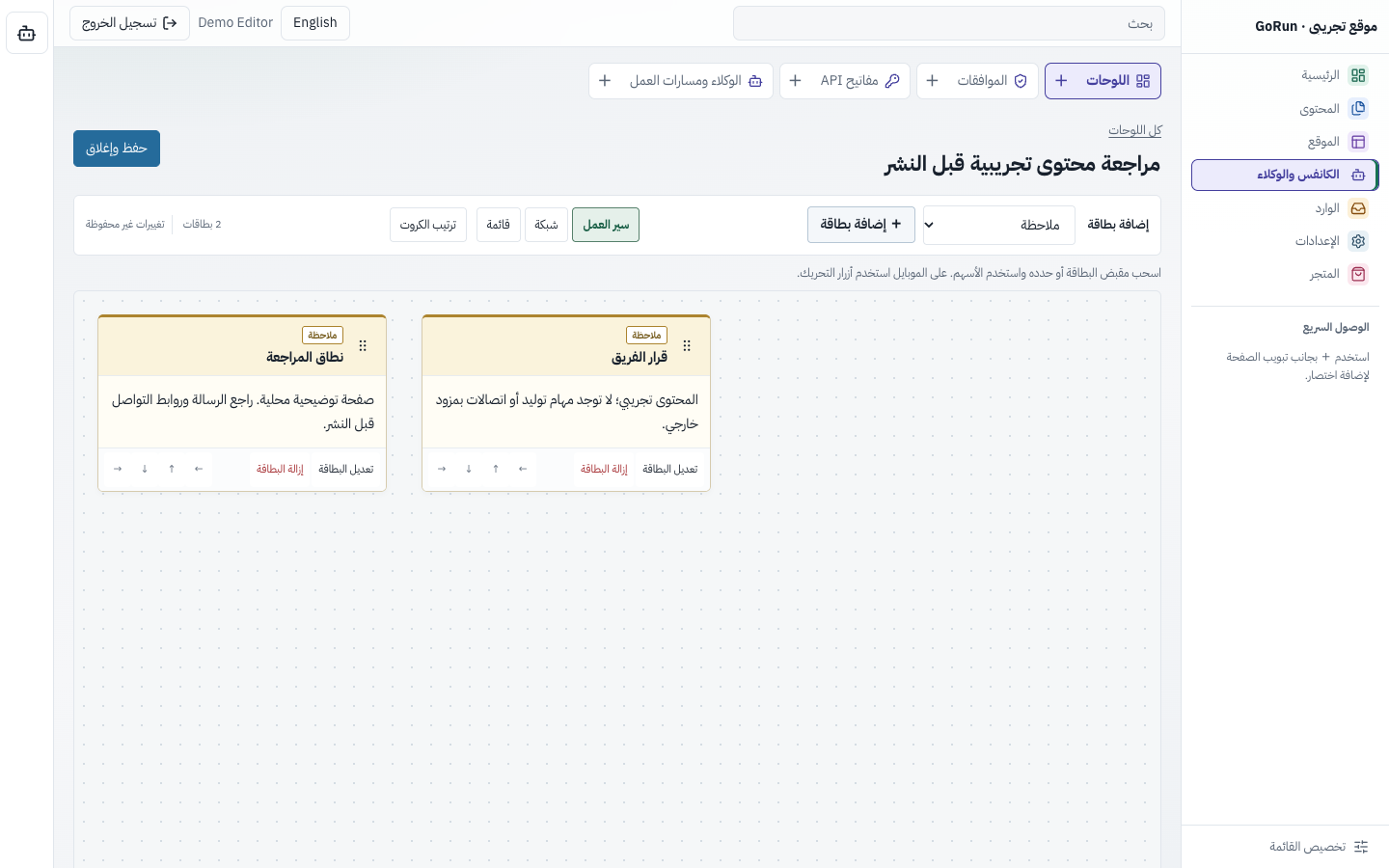
Task: Switch to the شبكة grid view mode
Action: click(546, 225)
